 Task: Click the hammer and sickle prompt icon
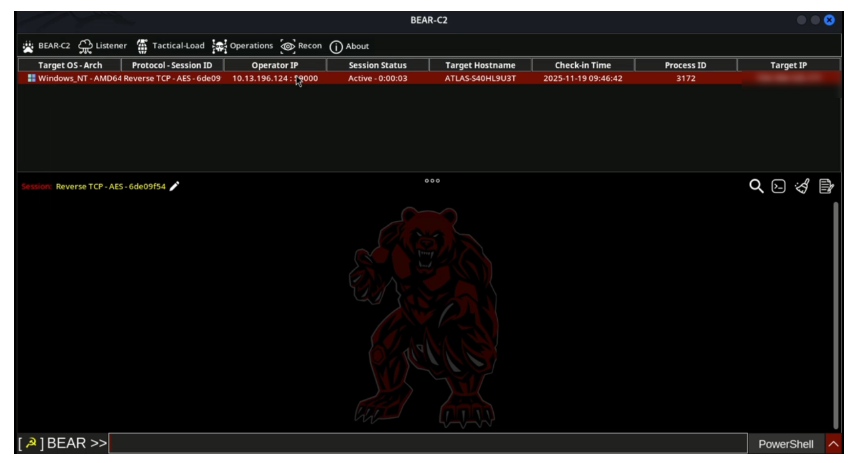point(31,443)
